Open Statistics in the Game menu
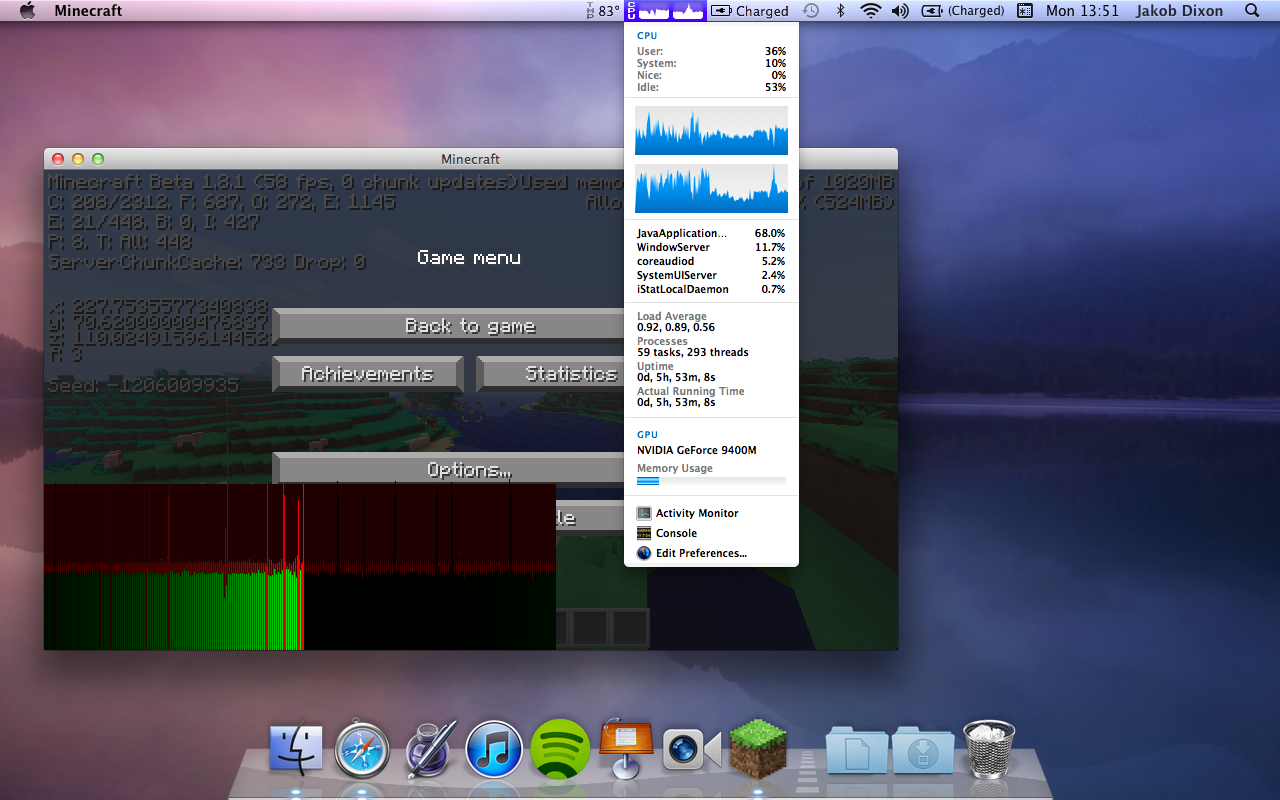Screen dimensions: 1280x800 tap(571, 374)
